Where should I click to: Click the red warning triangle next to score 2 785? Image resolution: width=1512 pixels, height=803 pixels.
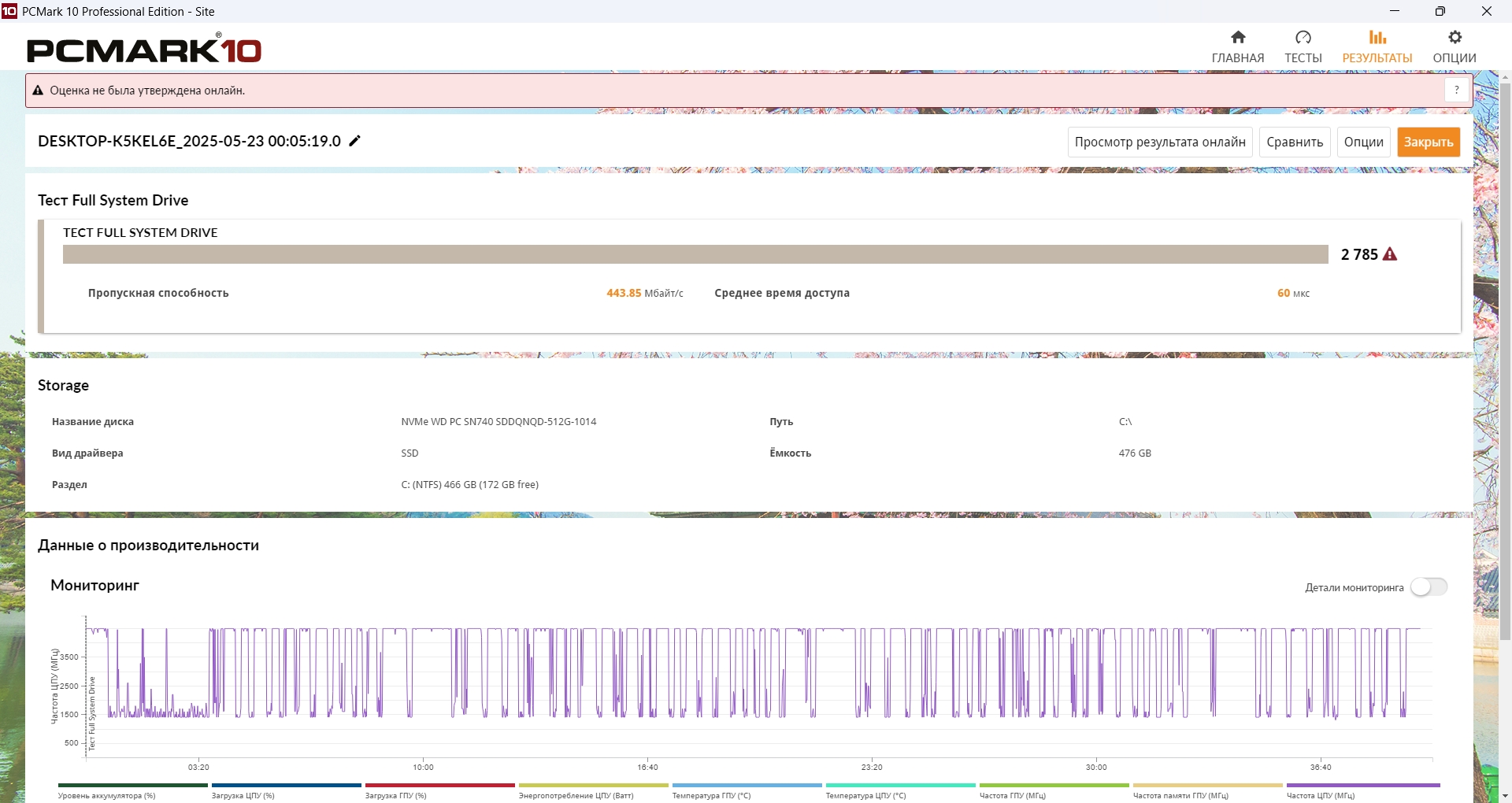[x=1390, y=254]
